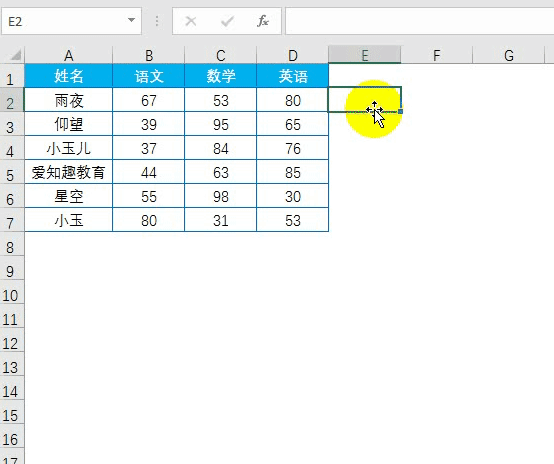Open the Name Box dropdown arrow
Viewport: 554px width, 464px height.
coord(131,20)
